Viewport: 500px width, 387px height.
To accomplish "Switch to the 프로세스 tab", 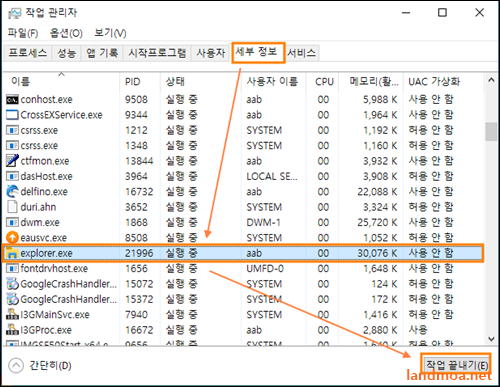I will pos(27,53).
